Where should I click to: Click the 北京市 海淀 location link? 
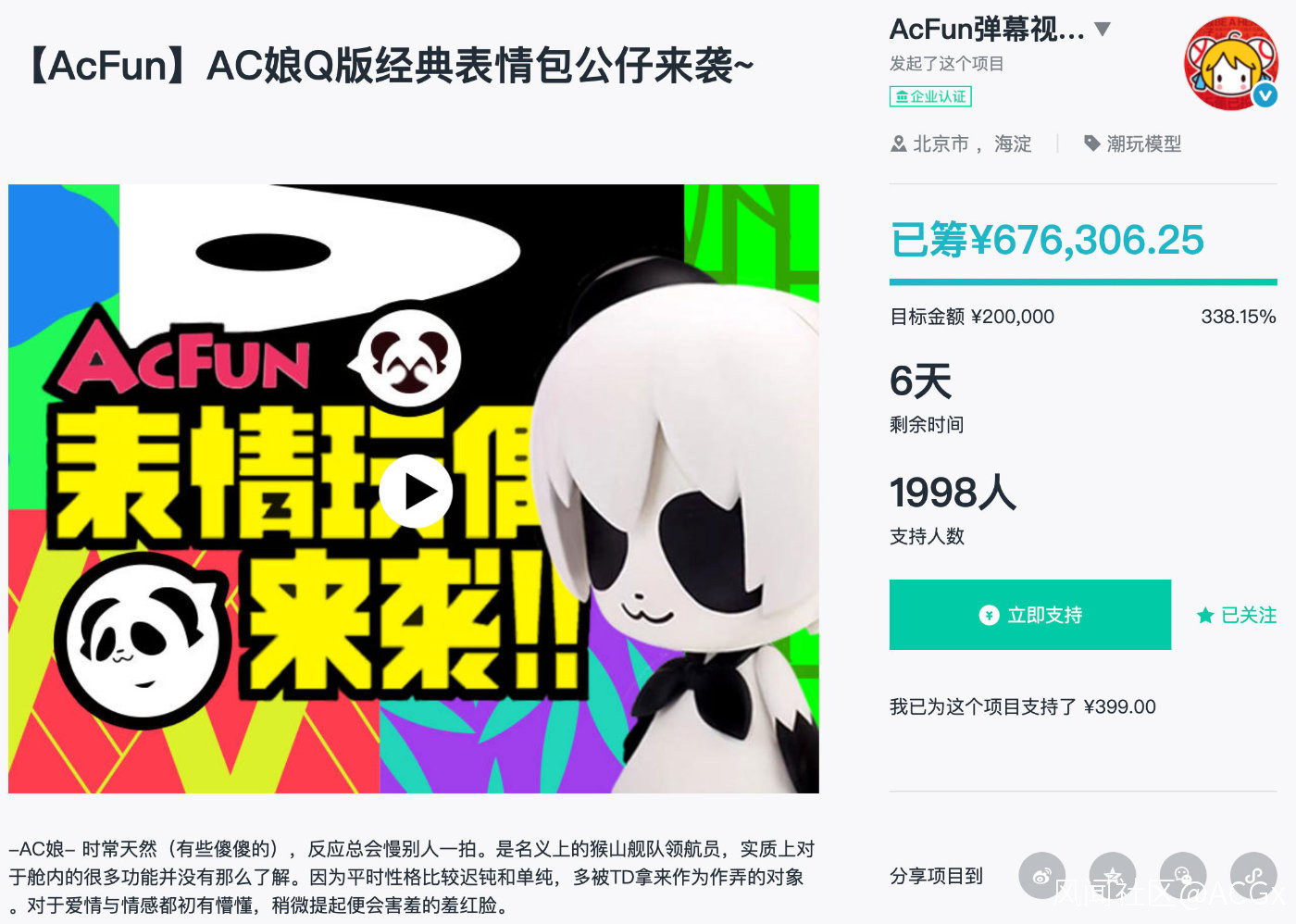[x=972, y=144]
